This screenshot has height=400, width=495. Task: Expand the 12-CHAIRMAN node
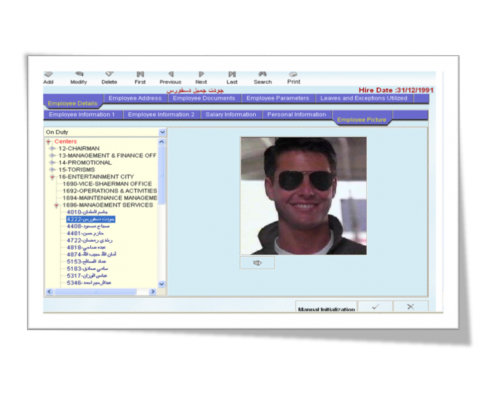[52, 148]
